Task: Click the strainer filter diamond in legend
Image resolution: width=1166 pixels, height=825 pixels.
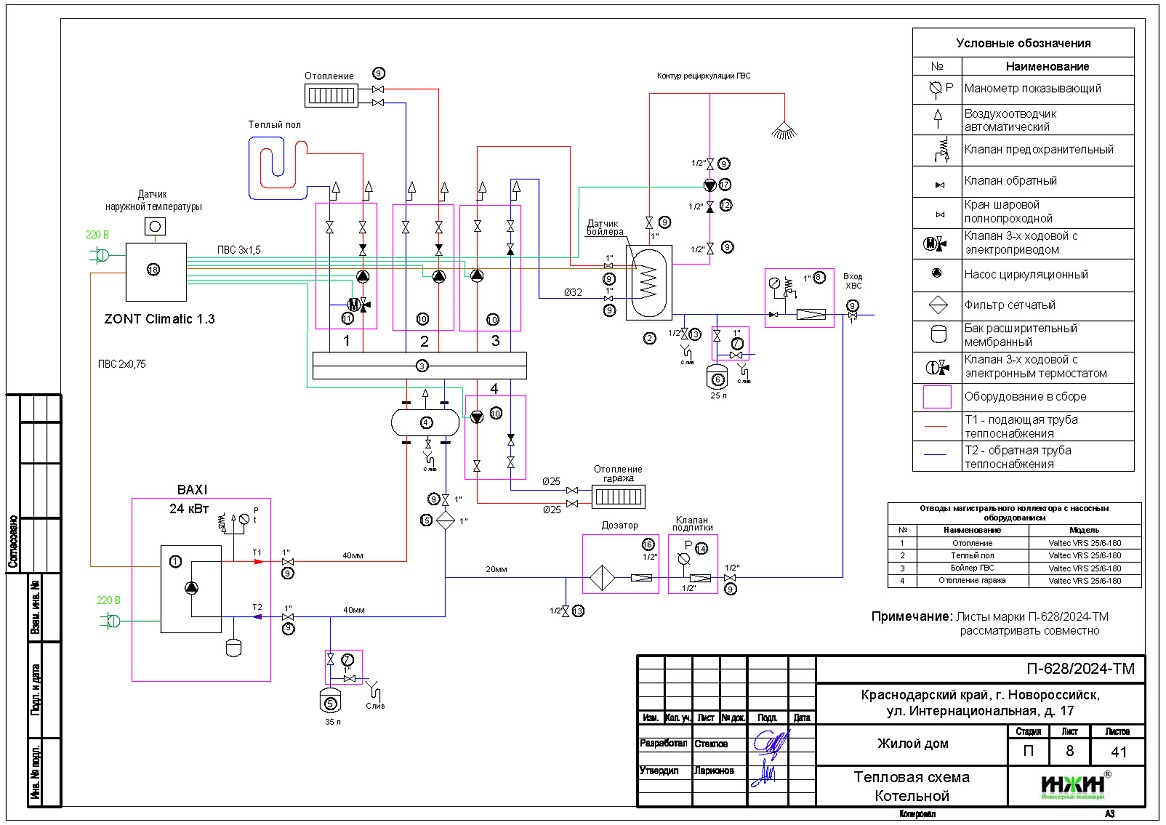Action: 937,305
